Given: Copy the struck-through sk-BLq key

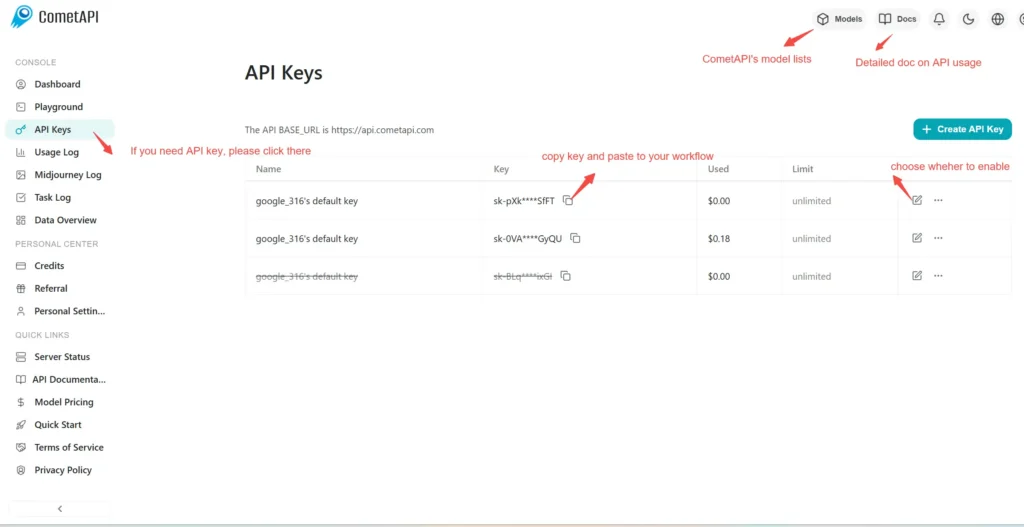Looking at the screenshot, I should (x=565, y=276).
